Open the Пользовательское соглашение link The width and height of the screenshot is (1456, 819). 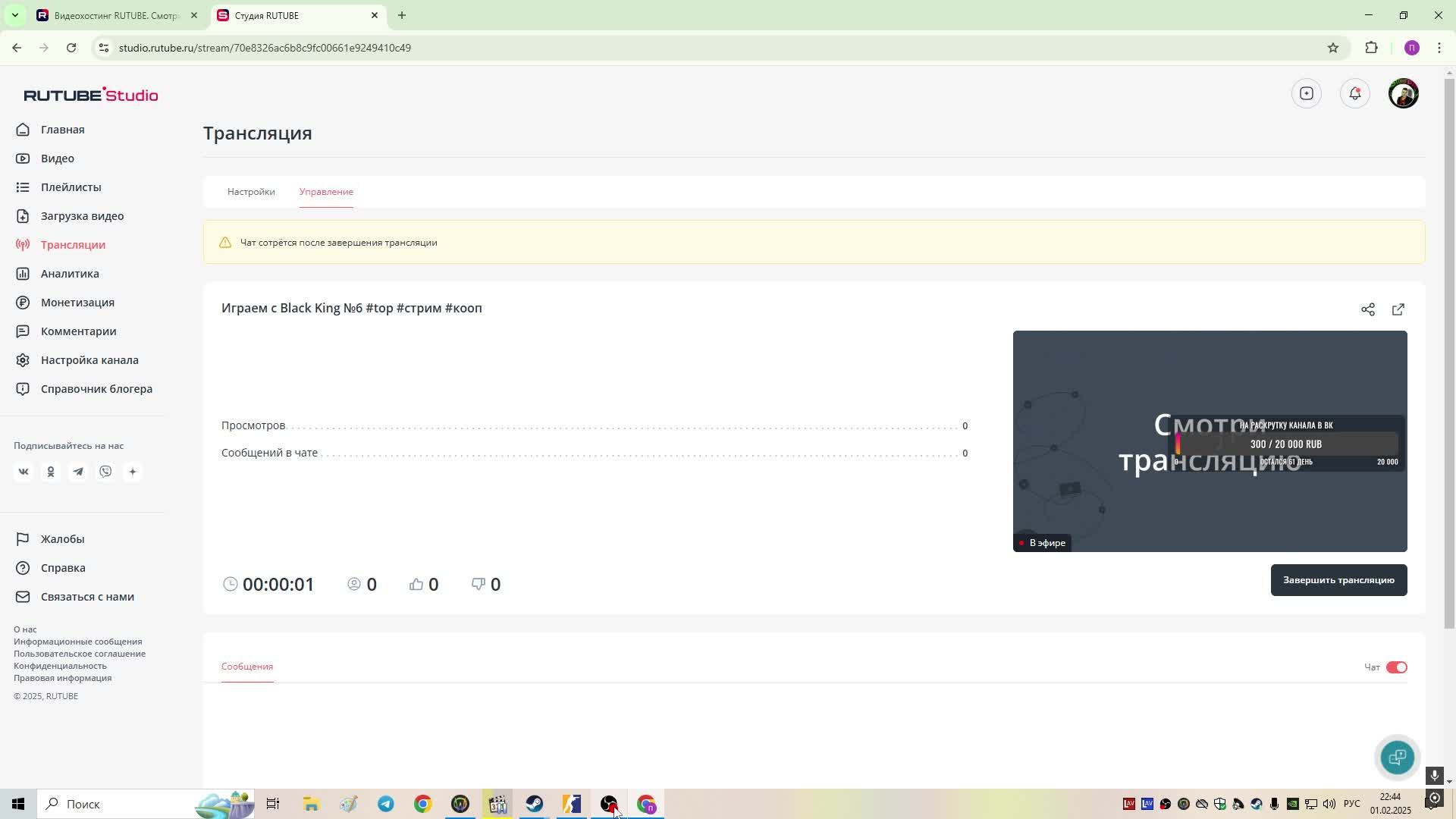pos(80,654)
